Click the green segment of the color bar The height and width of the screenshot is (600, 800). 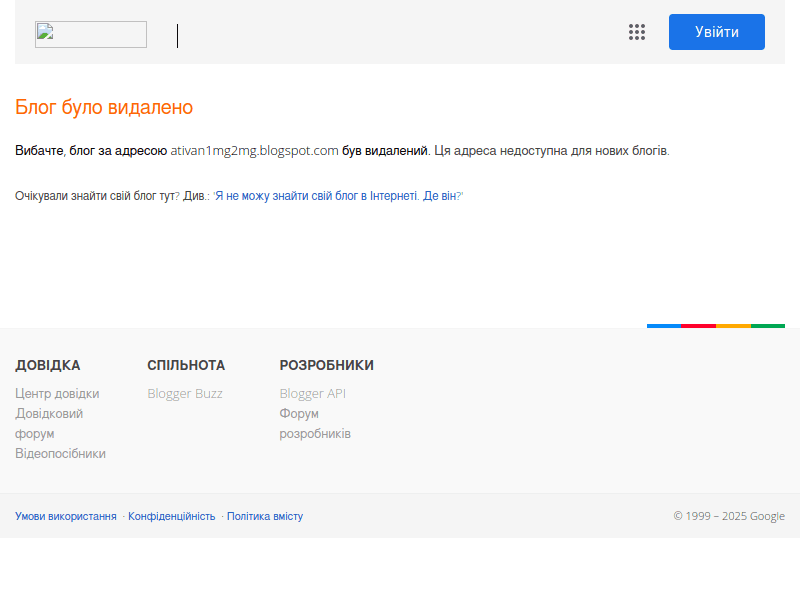(x=768, y=326)
